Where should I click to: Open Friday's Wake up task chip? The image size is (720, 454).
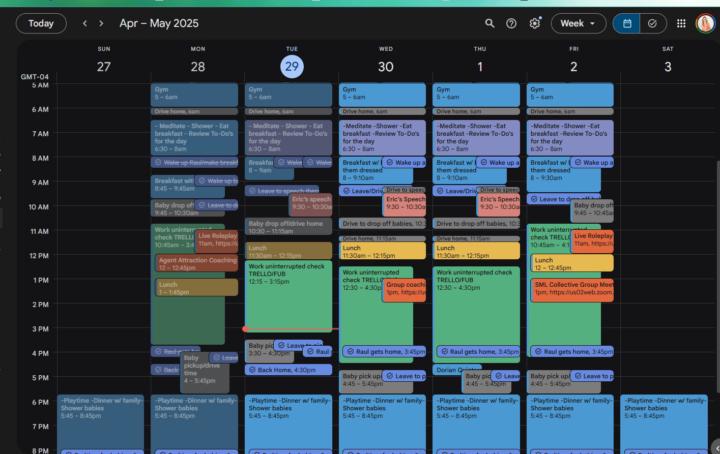(592, 163)
